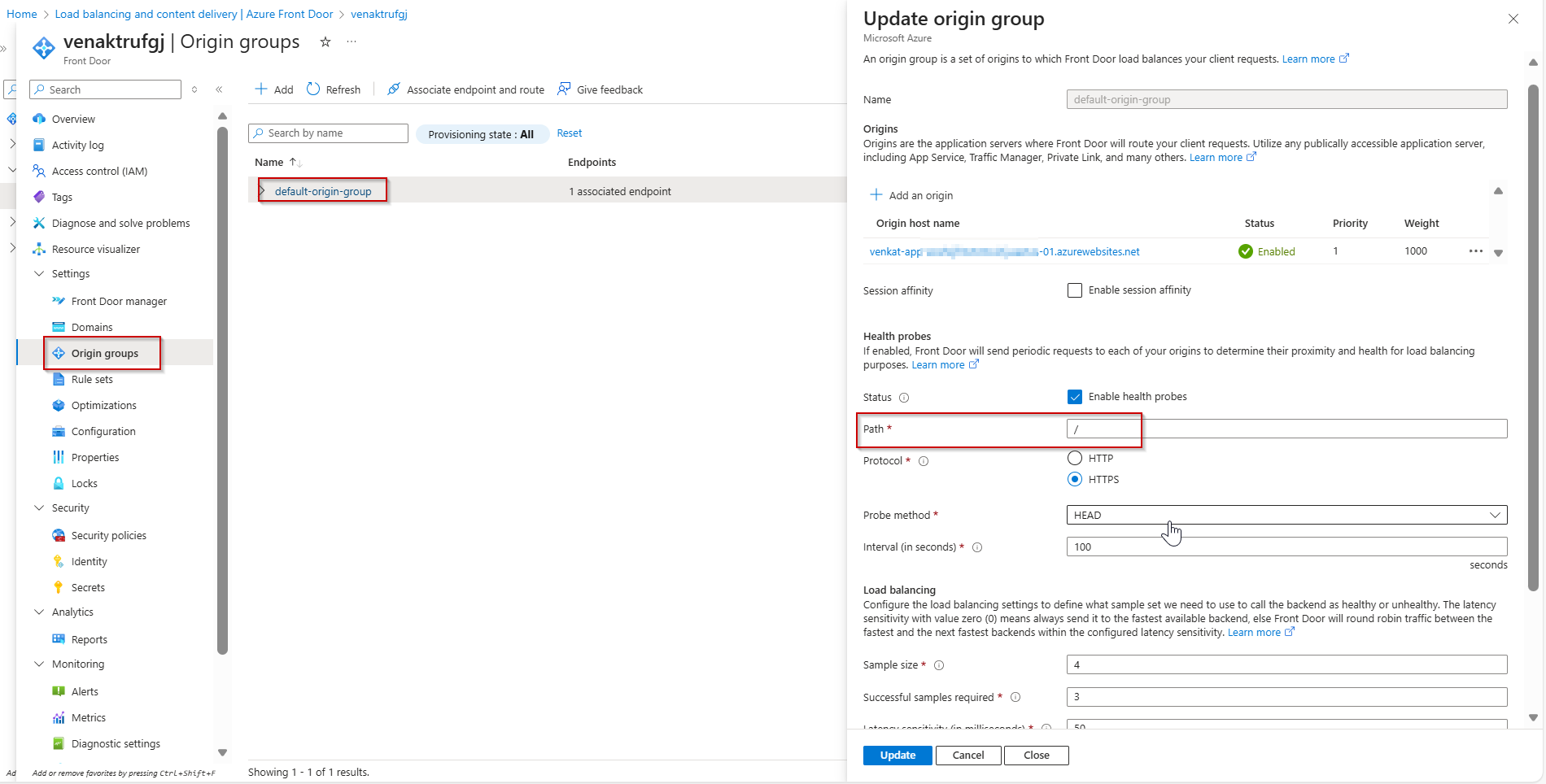The width and height of the screenshot is (1546, 784).
Task: Click the info icon beside Successful samples required
Action: [x=1015, y=697]
